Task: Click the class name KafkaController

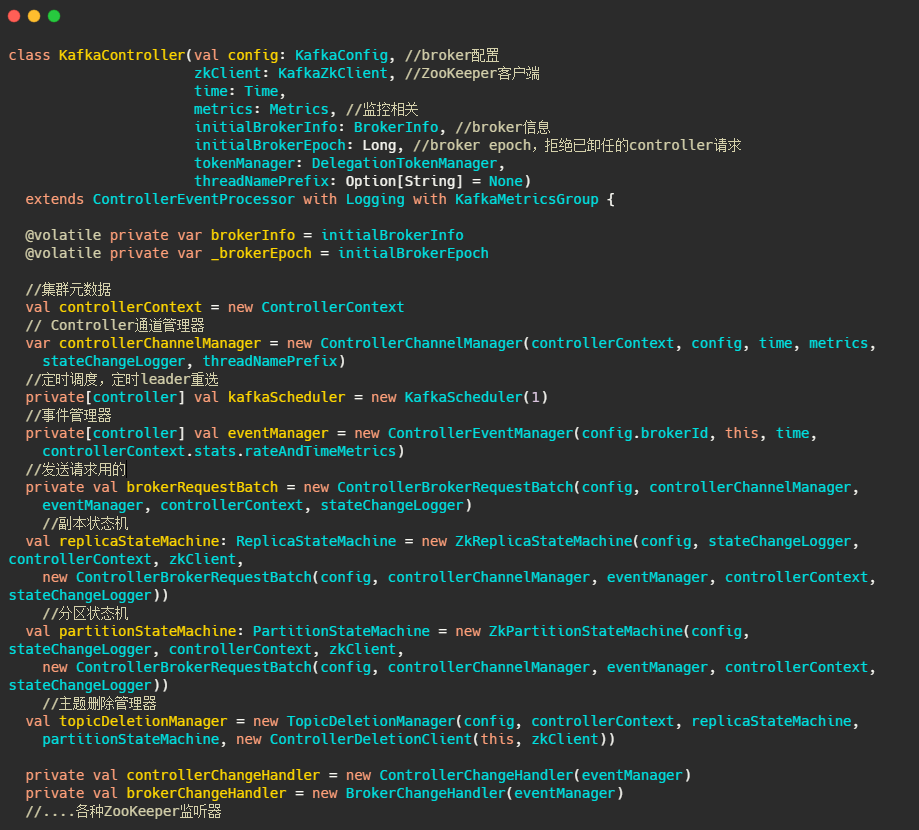Action: point(122,55)
